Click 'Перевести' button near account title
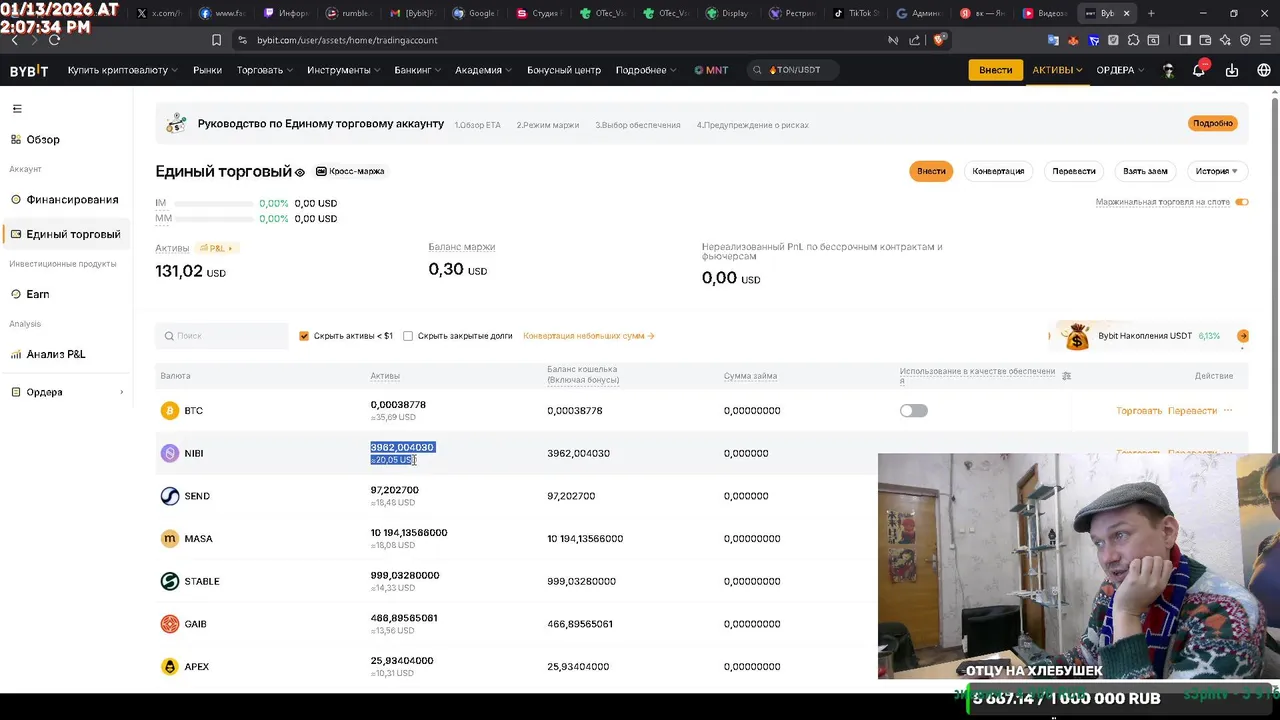Screen dimensions: 1280x720 click(1074, 171)
